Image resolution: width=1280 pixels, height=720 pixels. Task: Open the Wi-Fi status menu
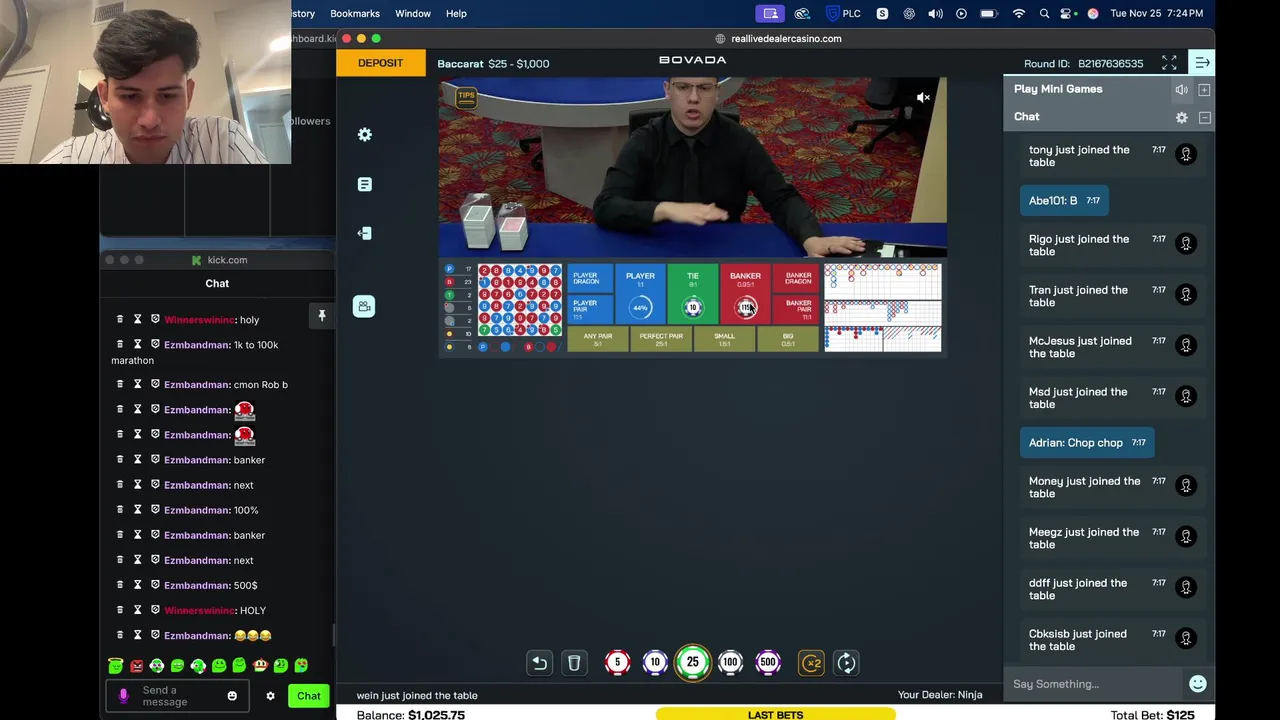point(1019,13)
